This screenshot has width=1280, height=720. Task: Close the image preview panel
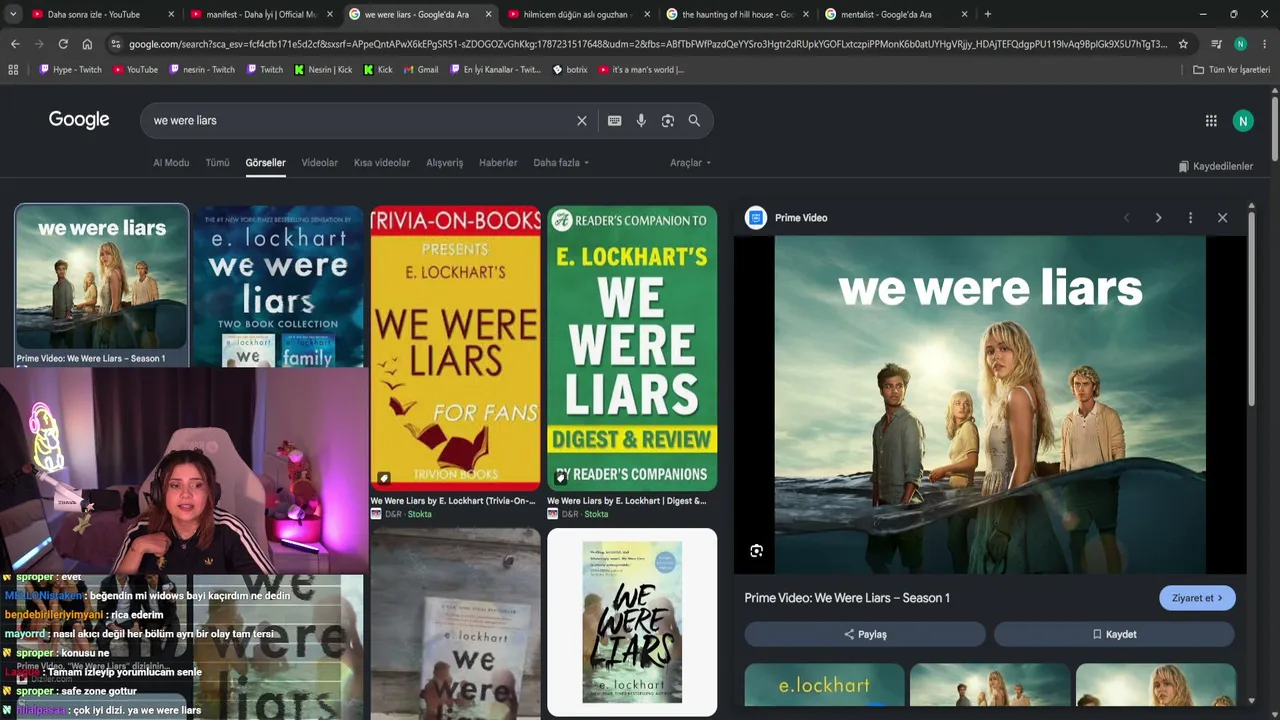pos(1222,218)
